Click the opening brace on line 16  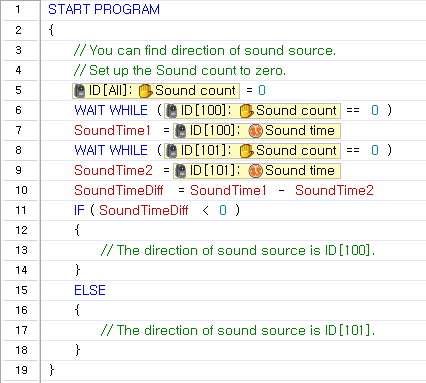[77, 310]
